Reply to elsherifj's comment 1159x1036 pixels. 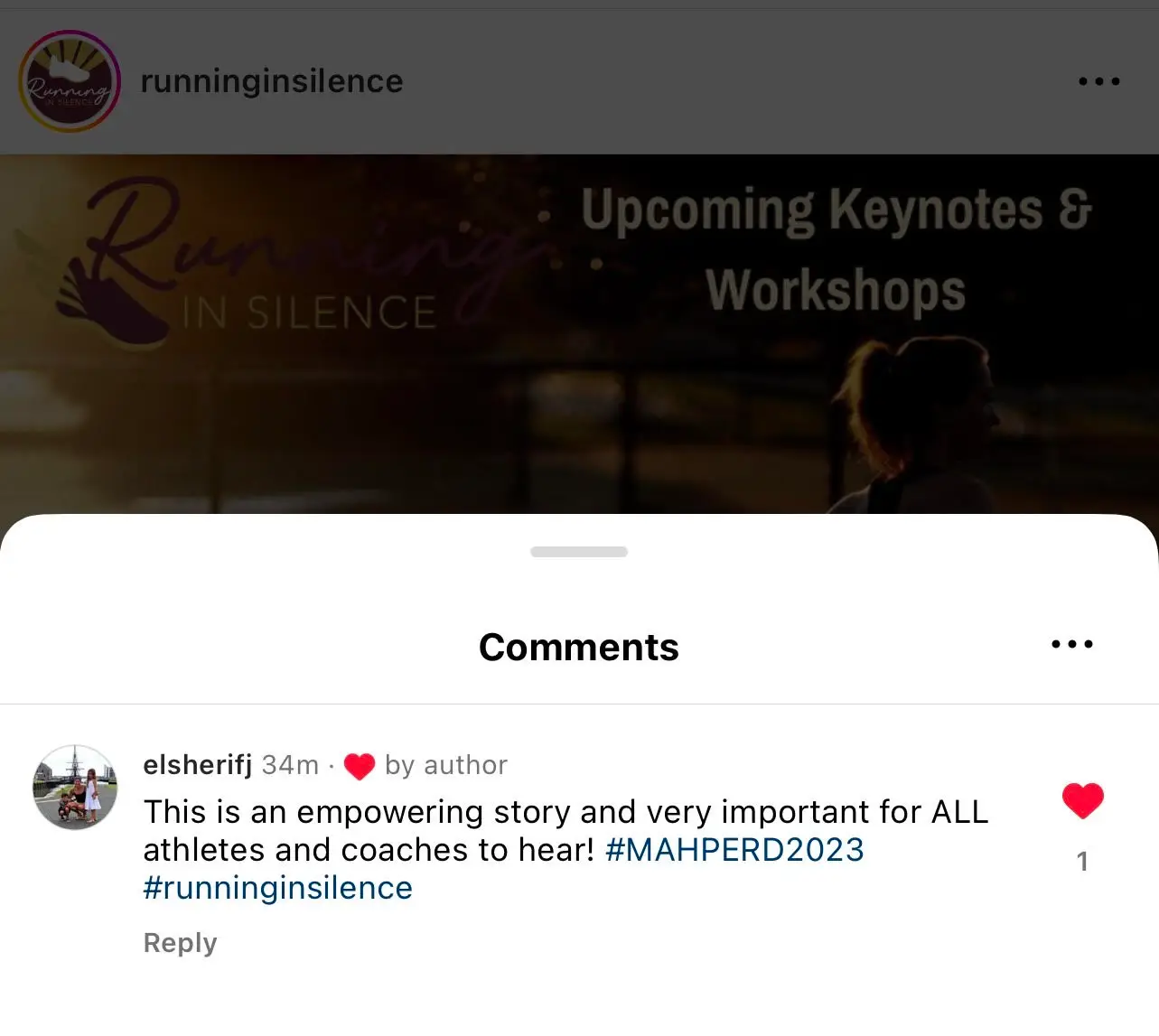click(181, 943)
